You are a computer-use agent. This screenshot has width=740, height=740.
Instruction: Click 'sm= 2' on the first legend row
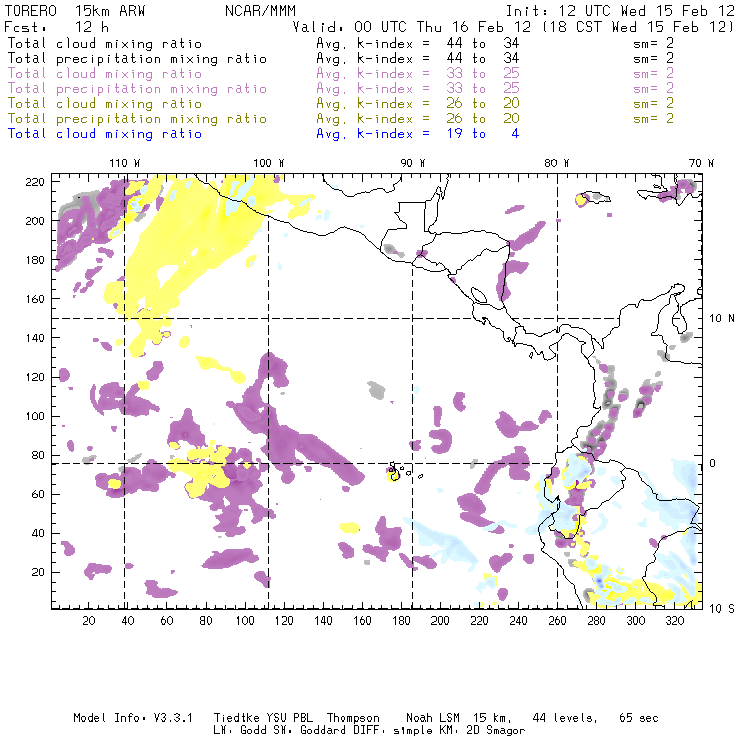coord(653,43)
